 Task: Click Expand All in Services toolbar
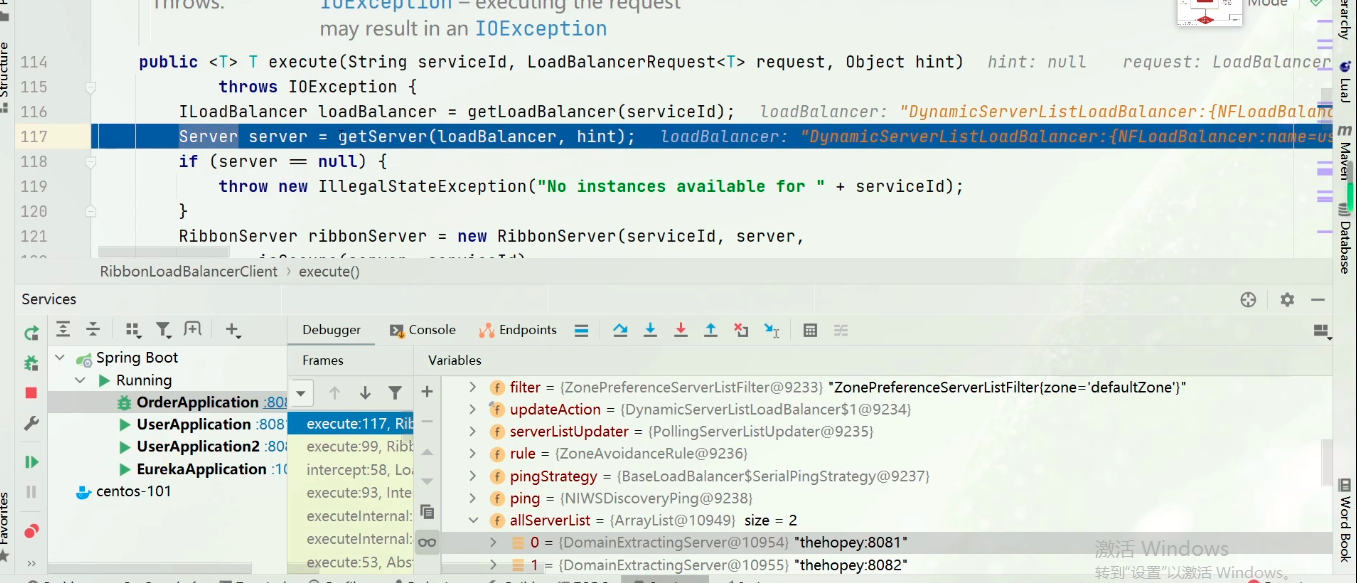[63, 329]
